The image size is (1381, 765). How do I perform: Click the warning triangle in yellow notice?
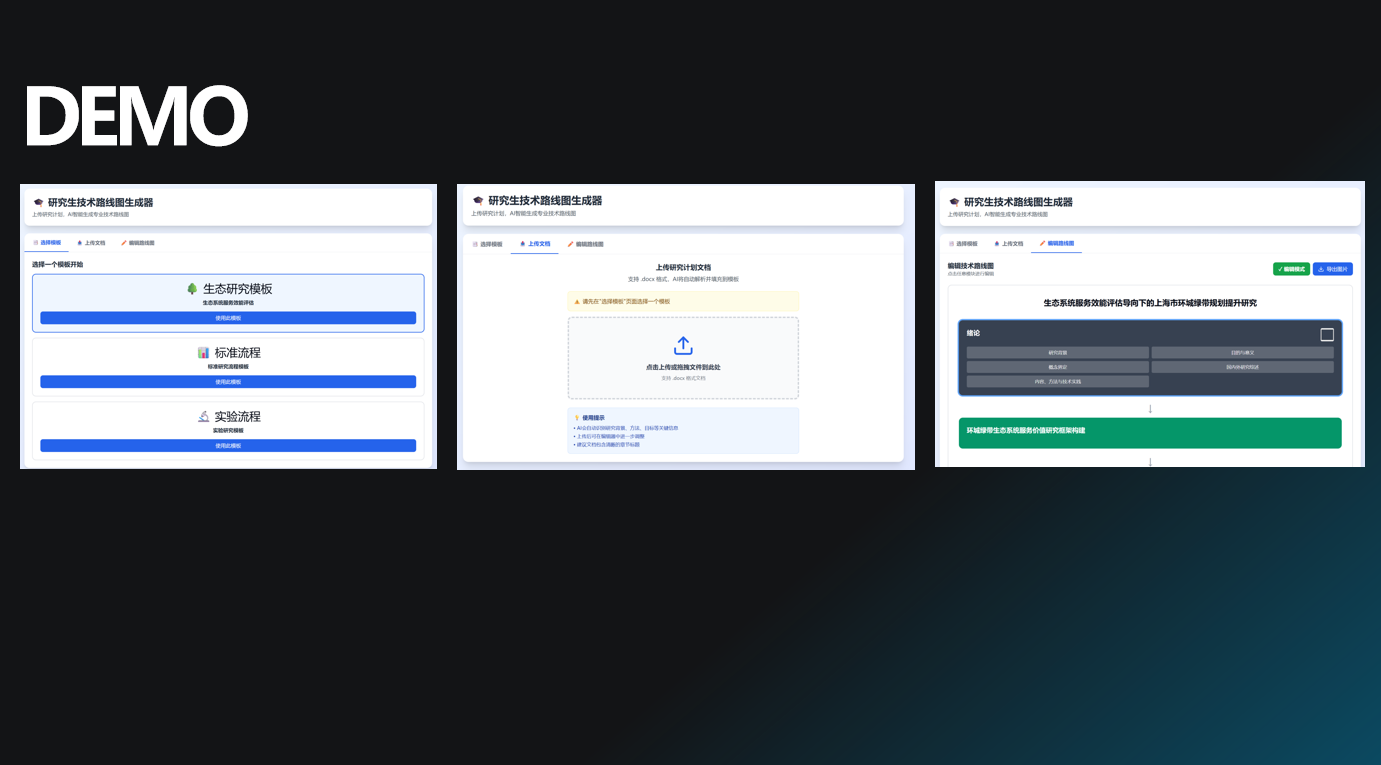[x=577, y=301]
